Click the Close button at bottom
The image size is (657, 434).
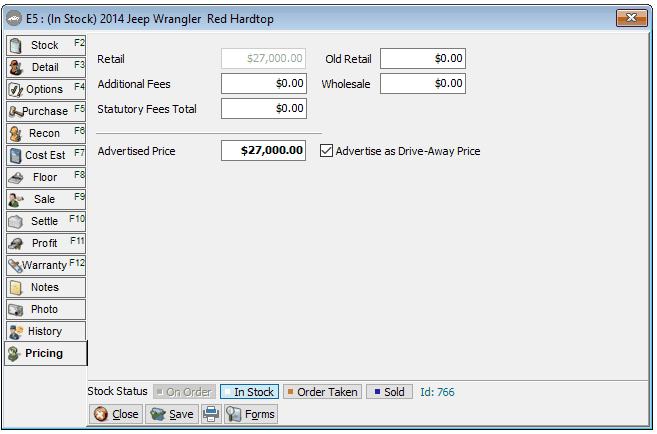[x=116, y=414]
